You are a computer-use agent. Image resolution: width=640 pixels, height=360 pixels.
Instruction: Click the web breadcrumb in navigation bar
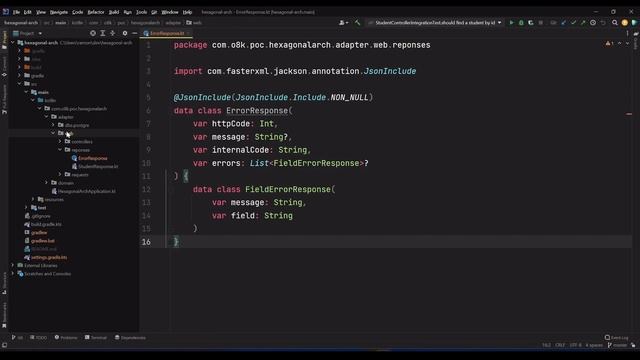[x=194, y=23]
